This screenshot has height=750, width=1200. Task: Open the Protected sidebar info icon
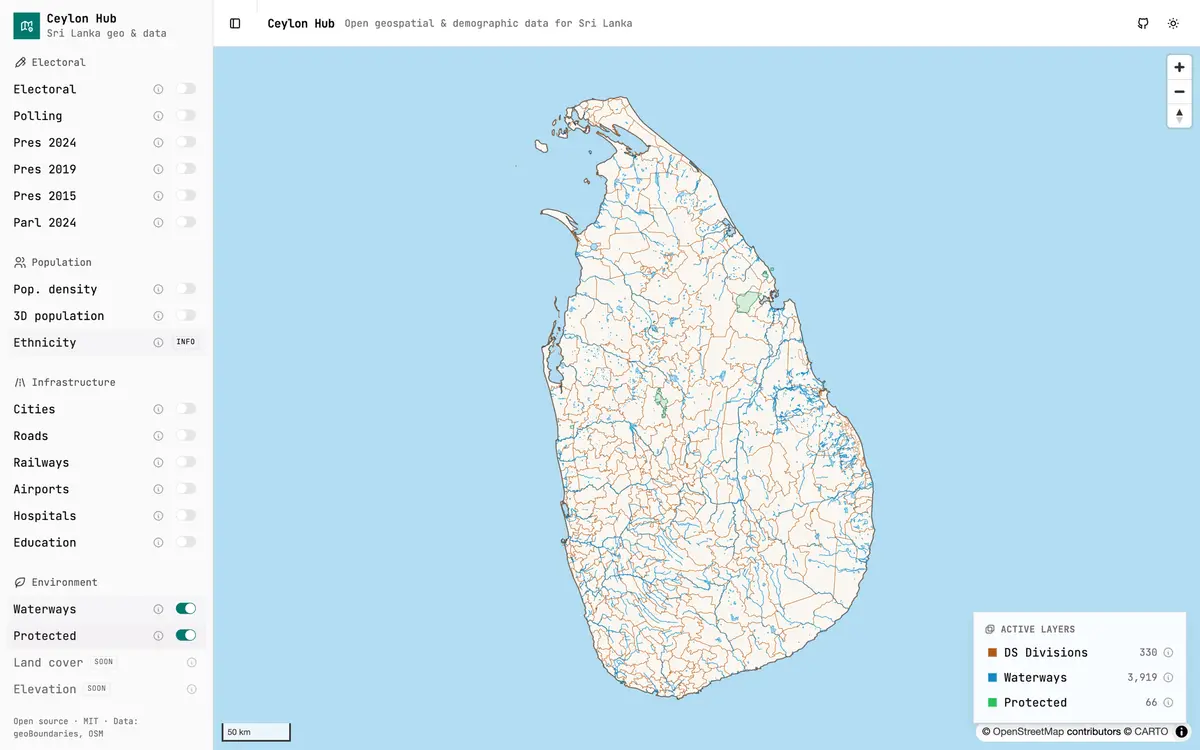click(x=158, y=636)
